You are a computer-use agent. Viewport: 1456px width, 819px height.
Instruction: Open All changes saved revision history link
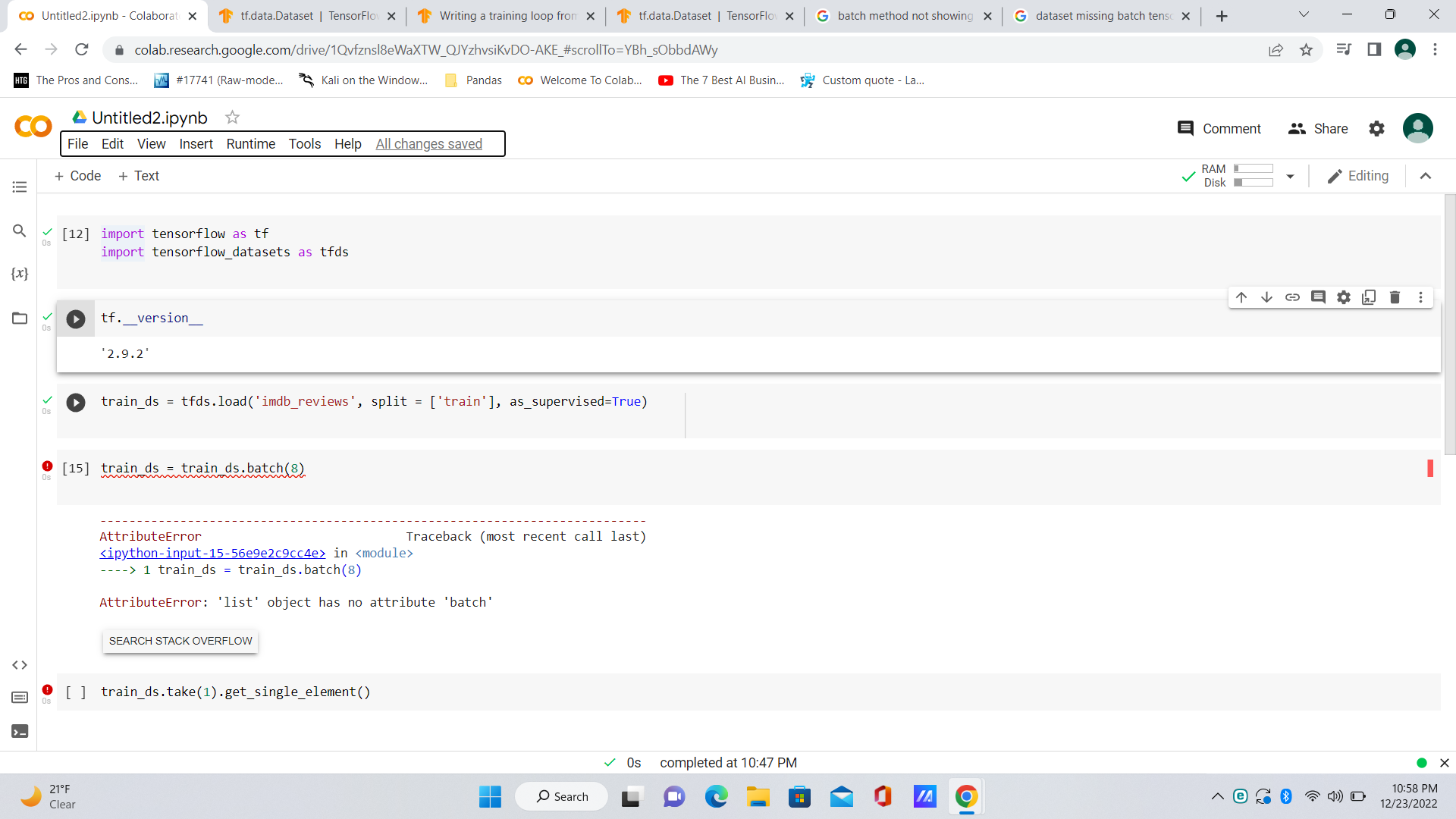428,144
